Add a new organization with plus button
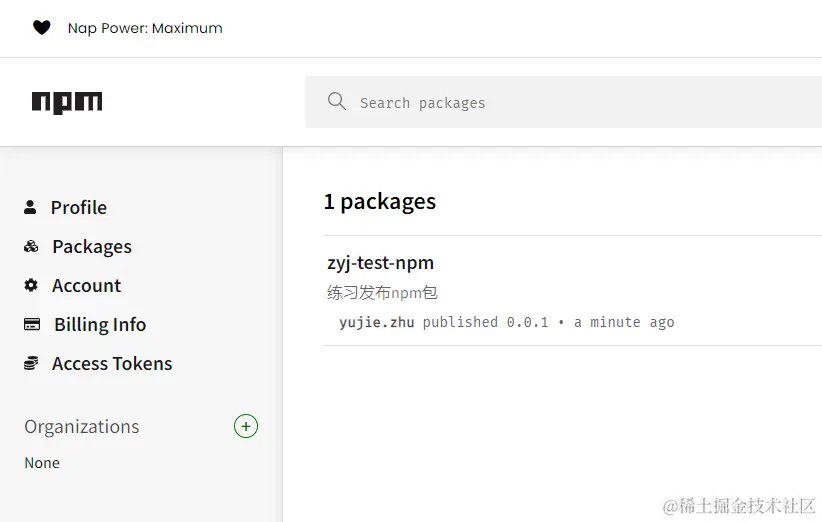The width and height of the screenshot is (822, 522). tap(246, 426)
